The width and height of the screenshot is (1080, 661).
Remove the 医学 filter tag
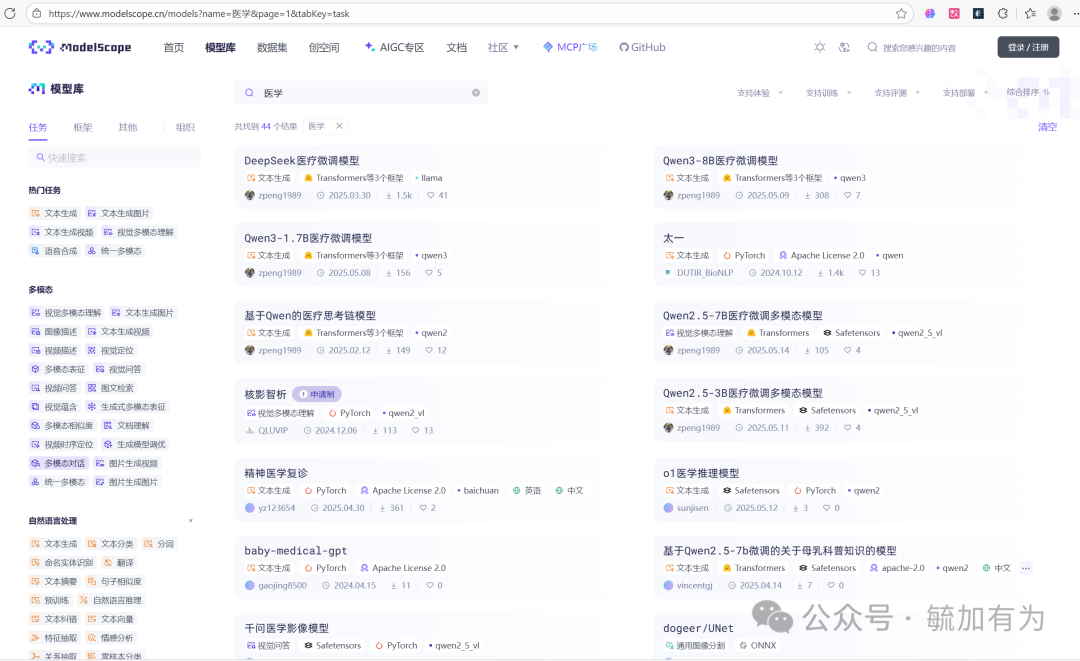[339, 126]
